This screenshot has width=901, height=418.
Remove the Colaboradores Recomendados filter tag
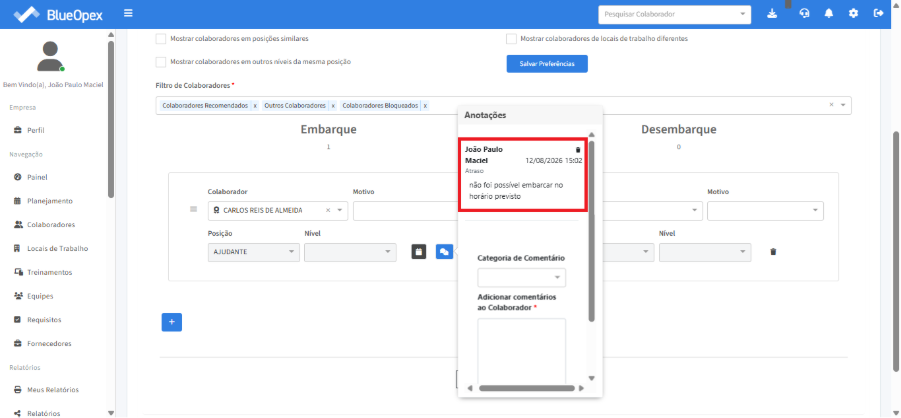pos(255,106)
